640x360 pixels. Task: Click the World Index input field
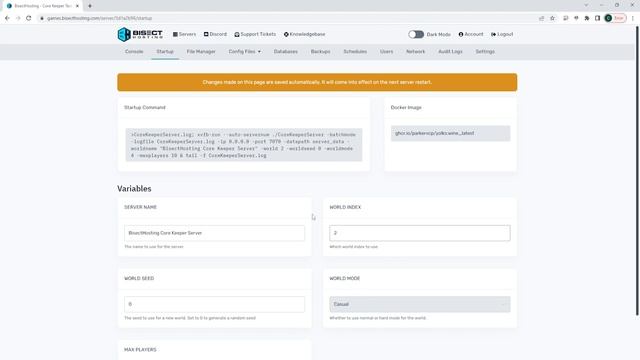coord(420,233)
